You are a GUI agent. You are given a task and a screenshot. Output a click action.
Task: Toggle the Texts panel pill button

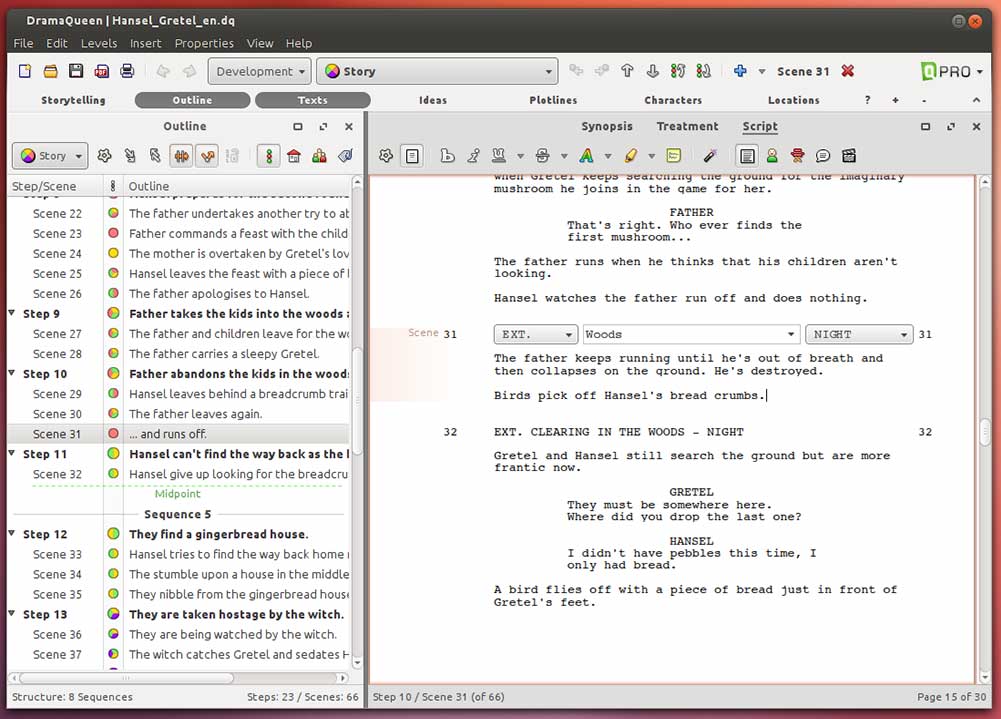point(312,100)
